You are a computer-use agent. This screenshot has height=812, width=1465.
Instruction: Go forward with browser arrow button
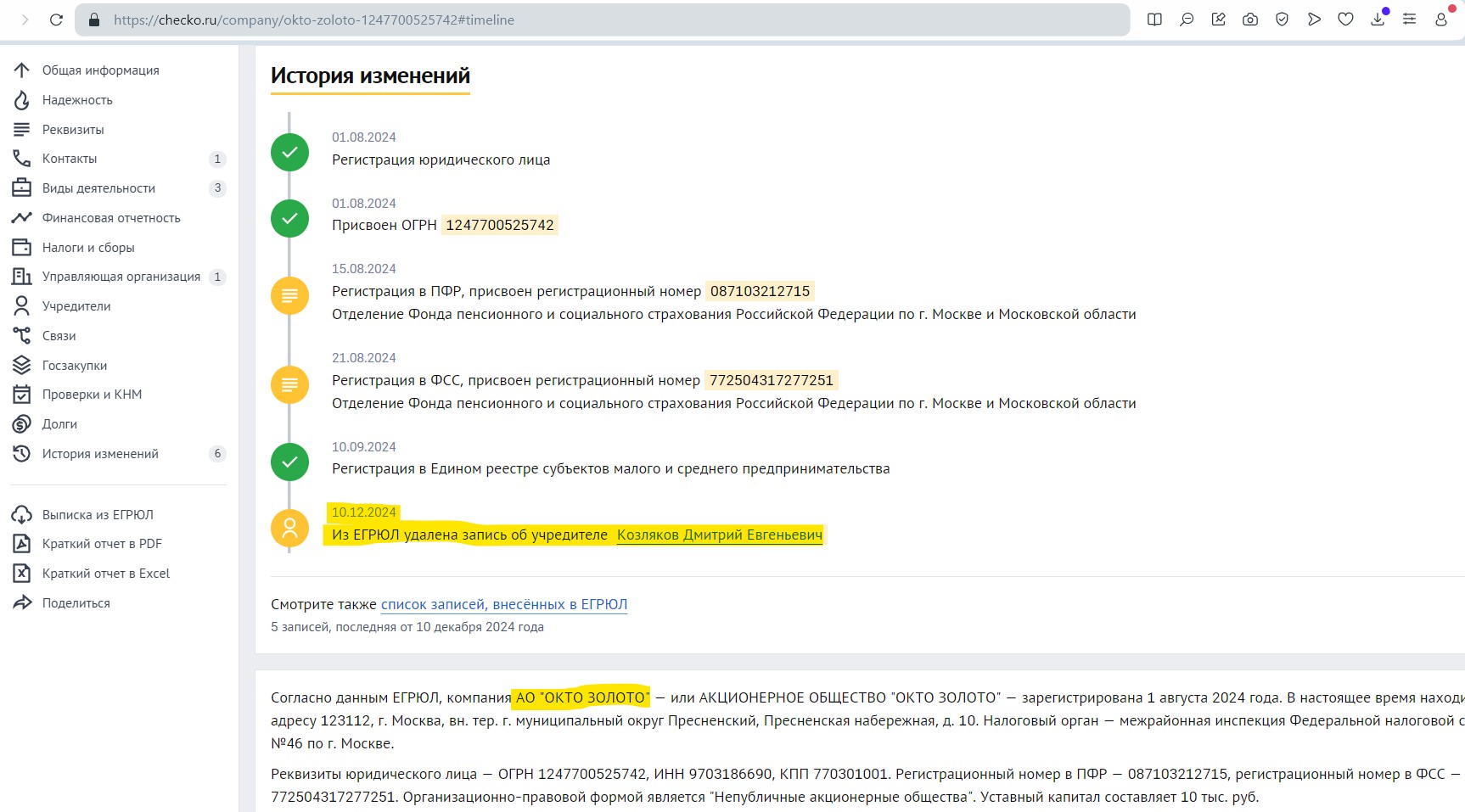coord(25,20)
